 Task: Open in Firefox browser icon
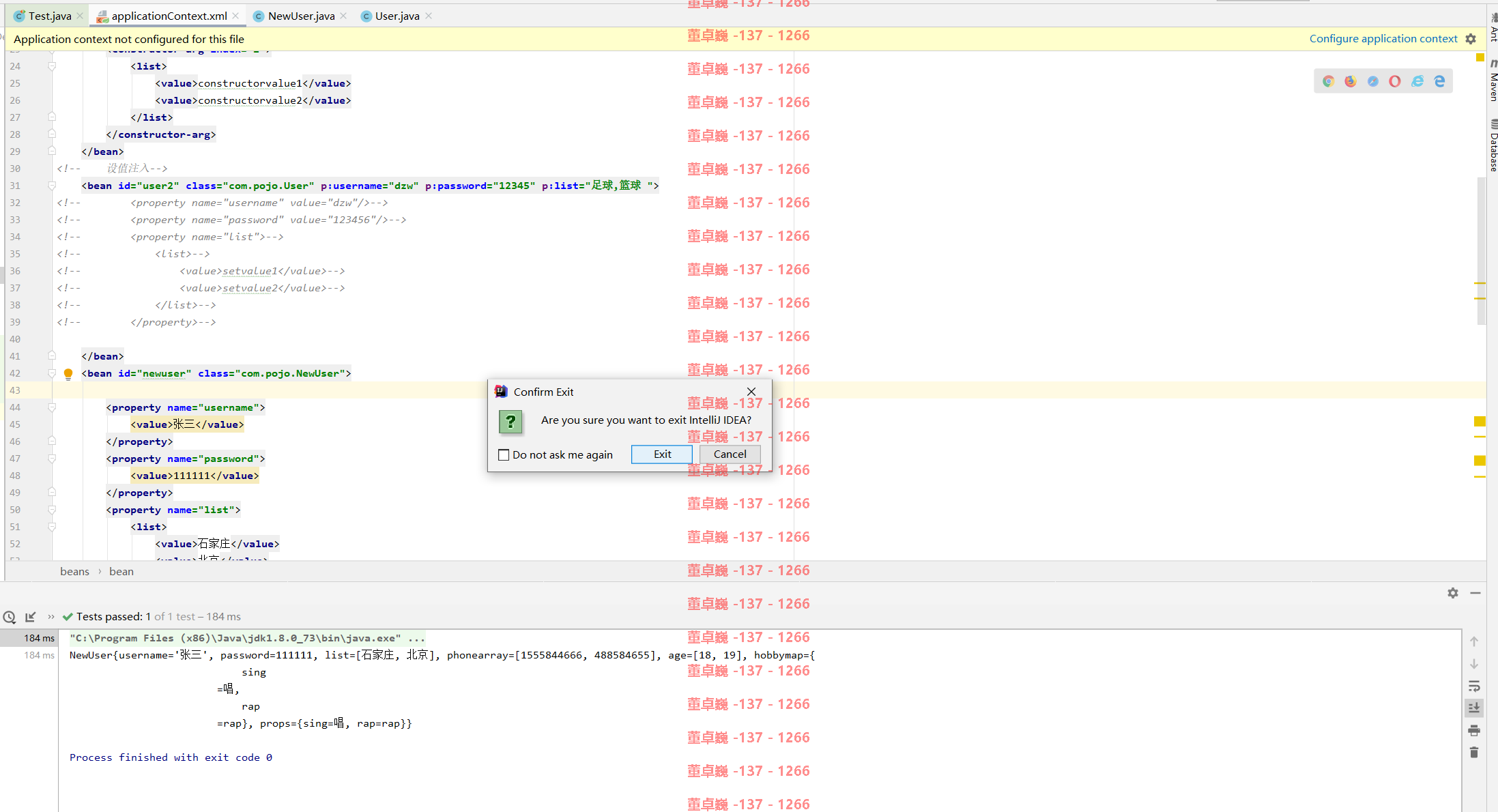point(1351,81)
